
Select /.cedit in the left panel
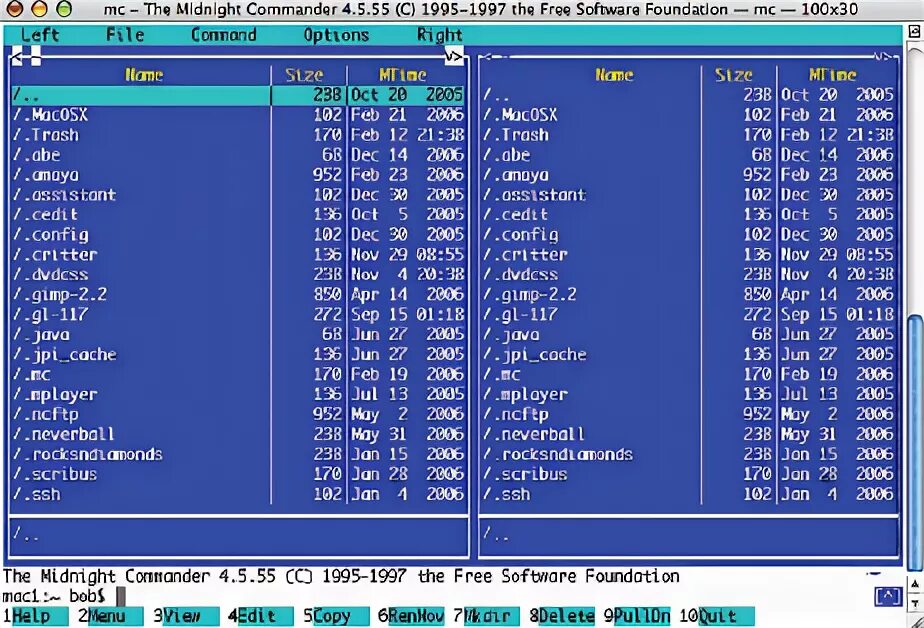point(238,214)
